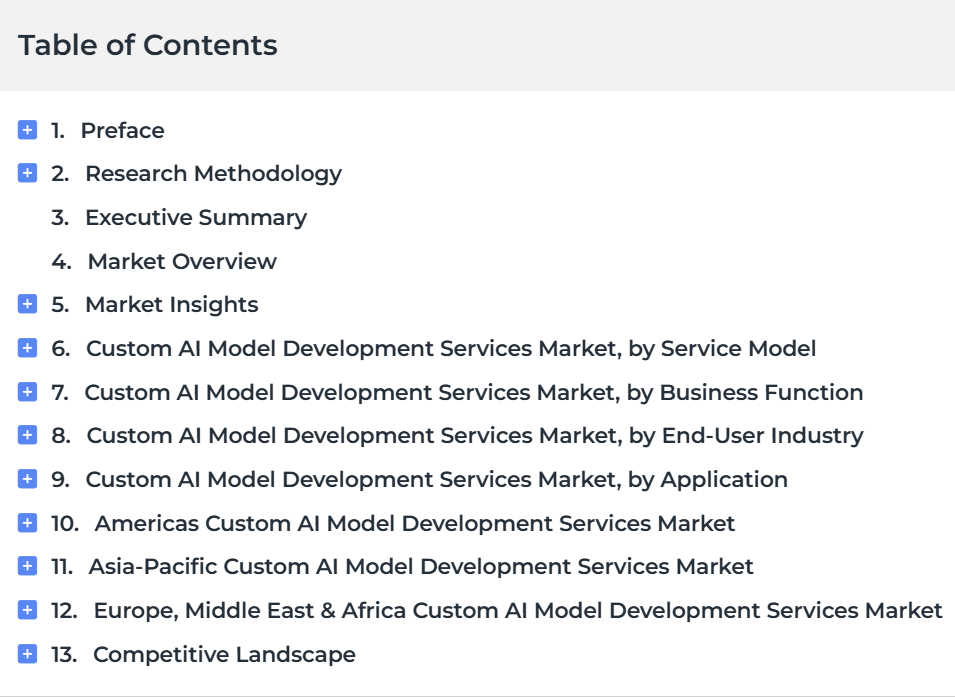Image resolution: width=955 pixels, height=697 pixels.
Task: Click plus icon beside Europe, Middle East & Africa
Action: pos(27,610)
